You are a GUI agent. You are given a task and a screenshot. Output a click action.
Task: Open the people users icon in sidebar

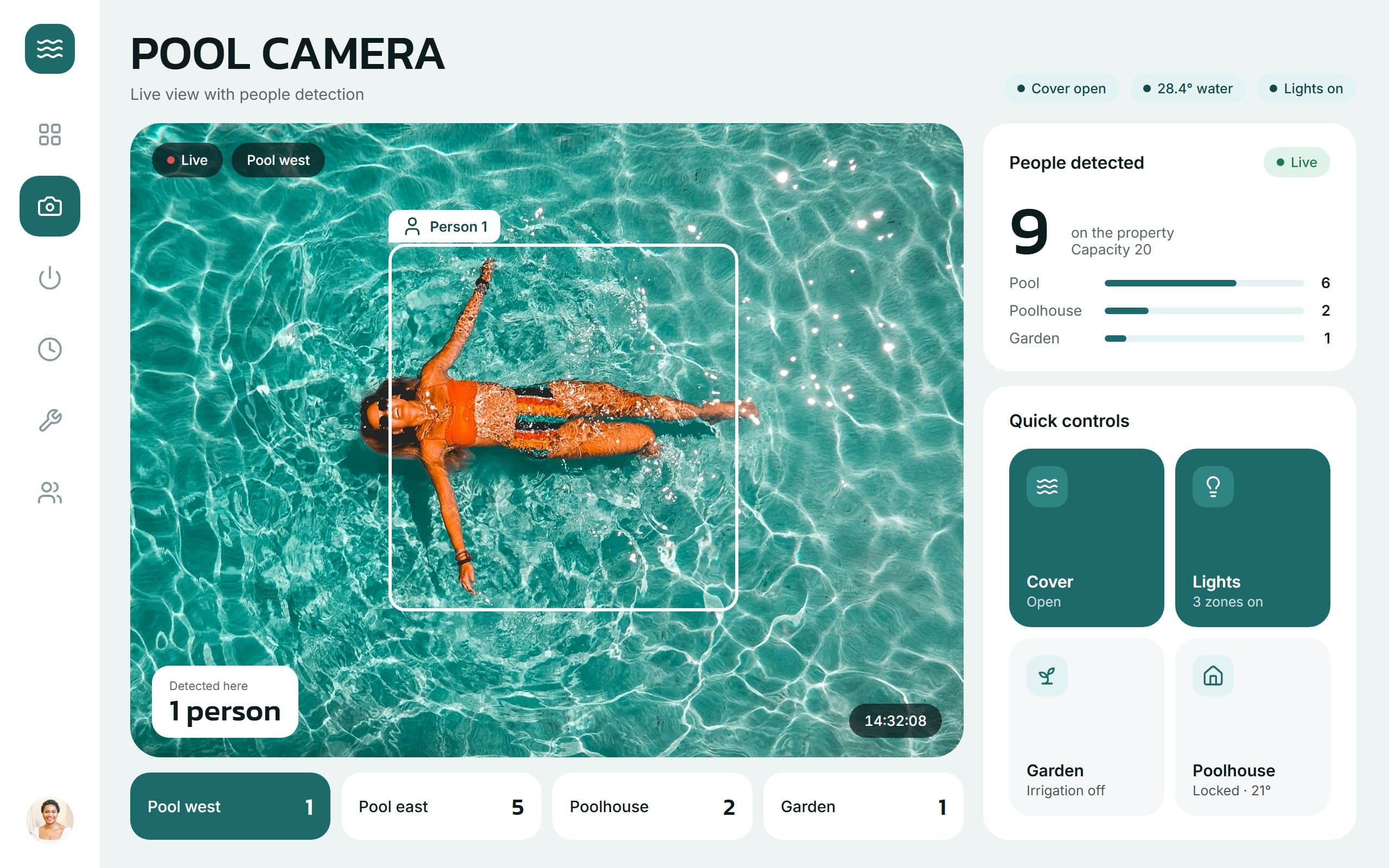(50, 492)
